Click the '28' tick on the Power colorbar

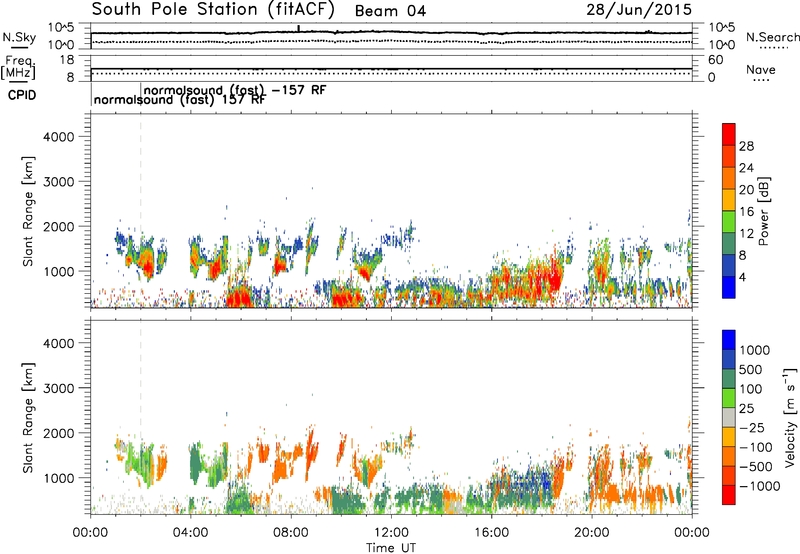746,146
